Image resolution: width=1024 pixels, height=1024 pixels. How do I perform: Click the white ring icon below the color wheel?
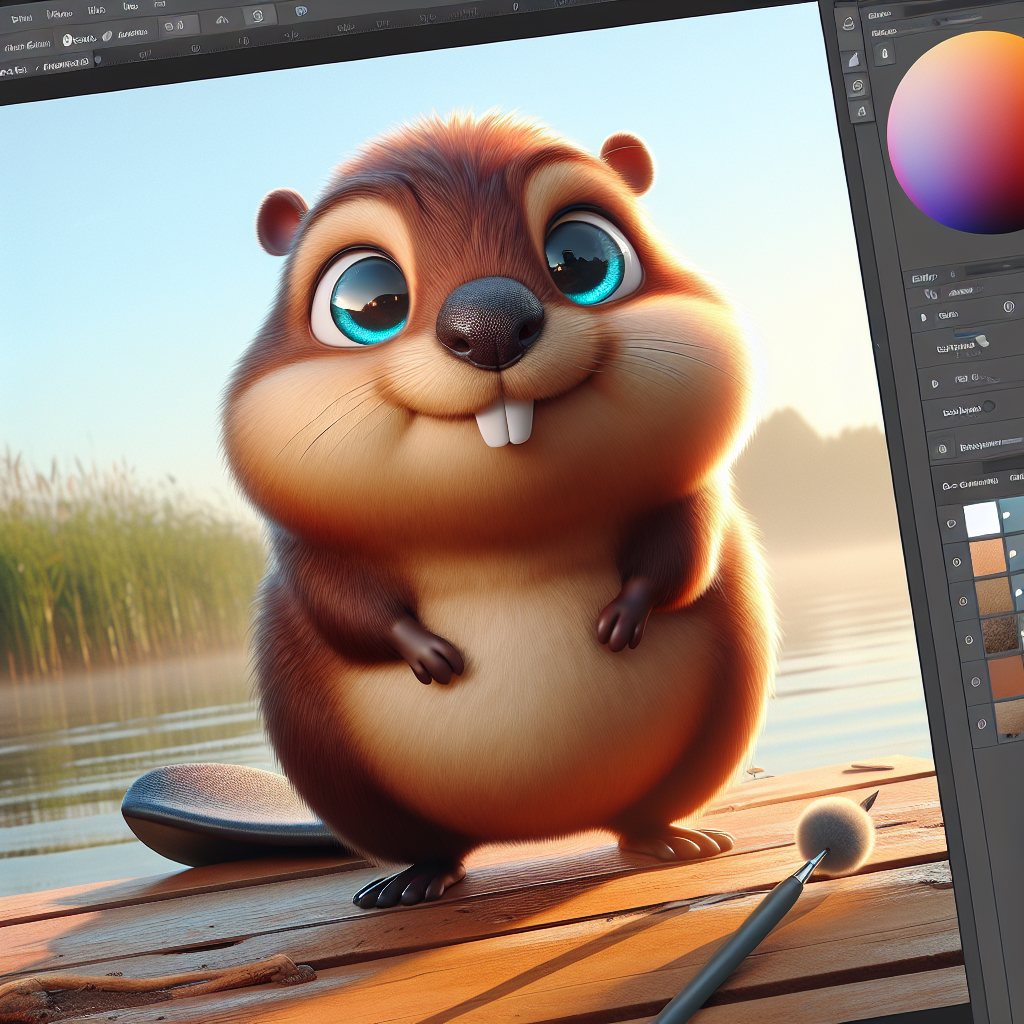pyautogui.click(x=1009, y=307)
